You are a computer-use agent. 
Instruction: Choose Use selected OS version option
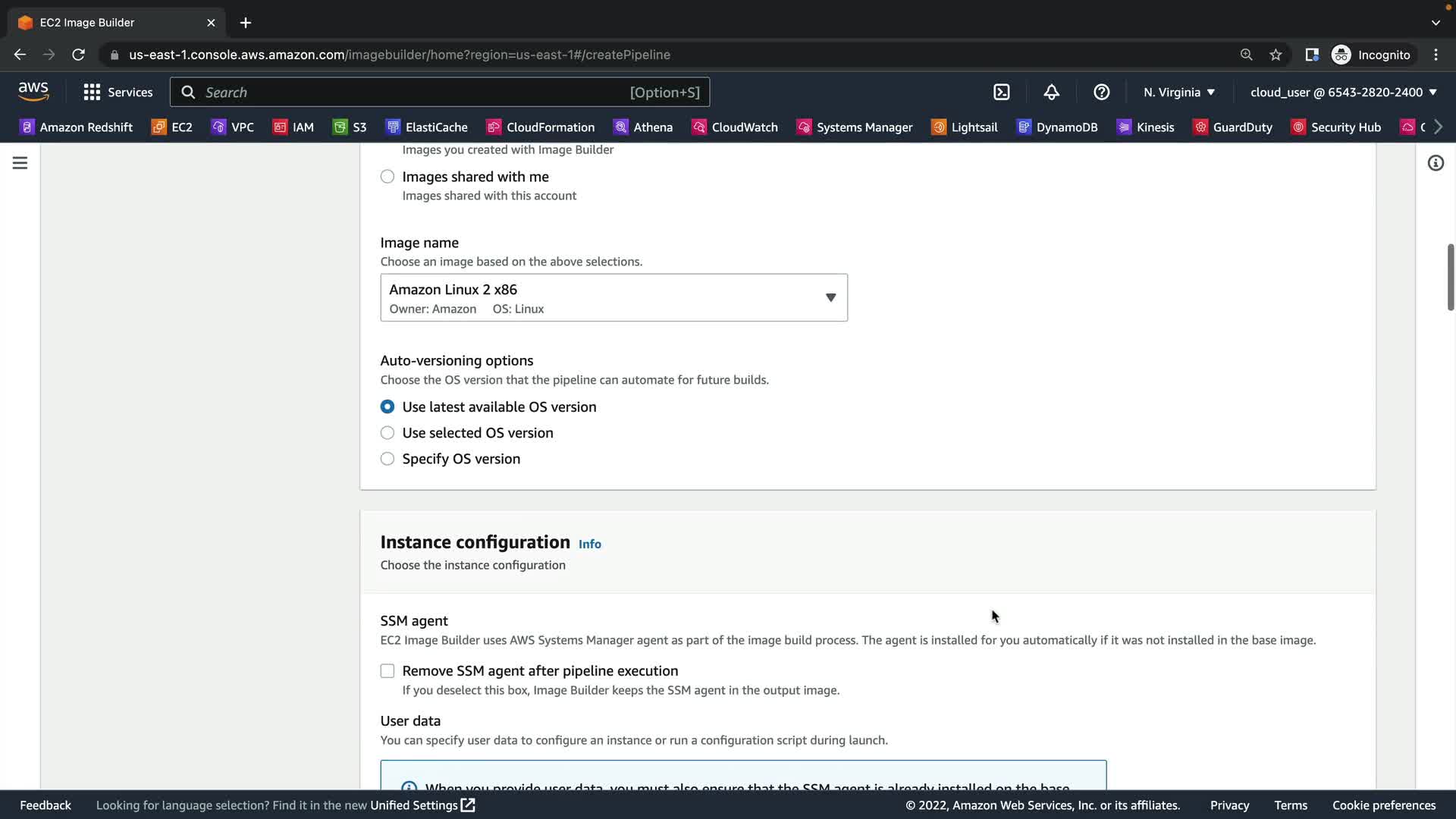click(388, 433)
